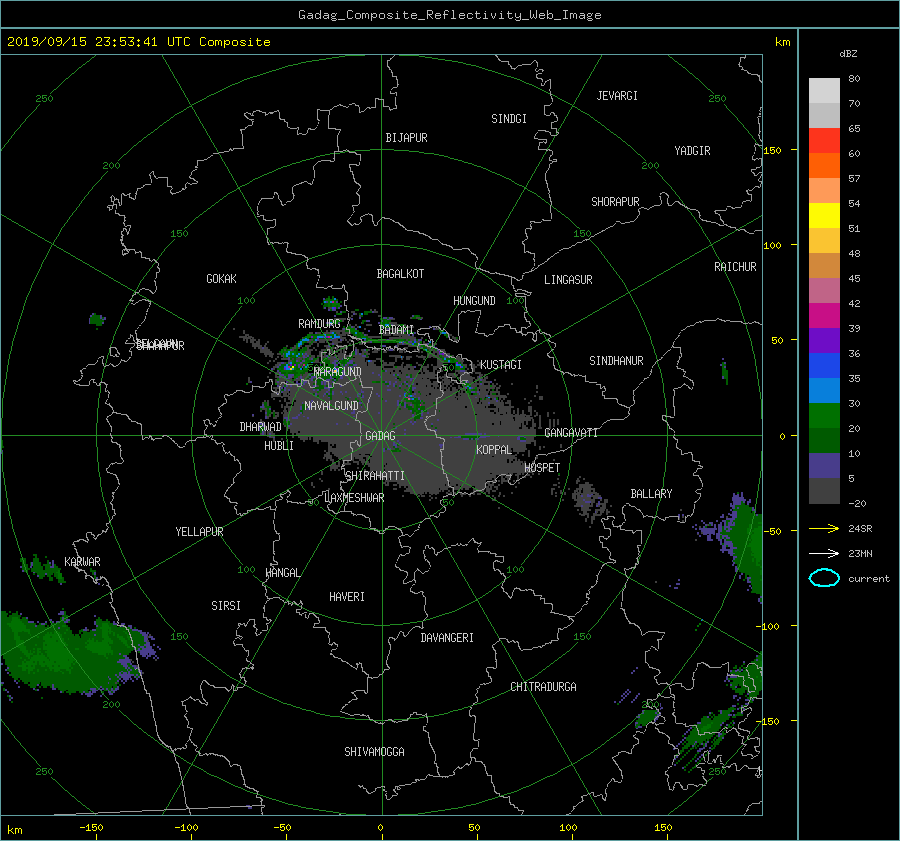
Task: Click the KARWAR city label
Action: click(82, 562)
